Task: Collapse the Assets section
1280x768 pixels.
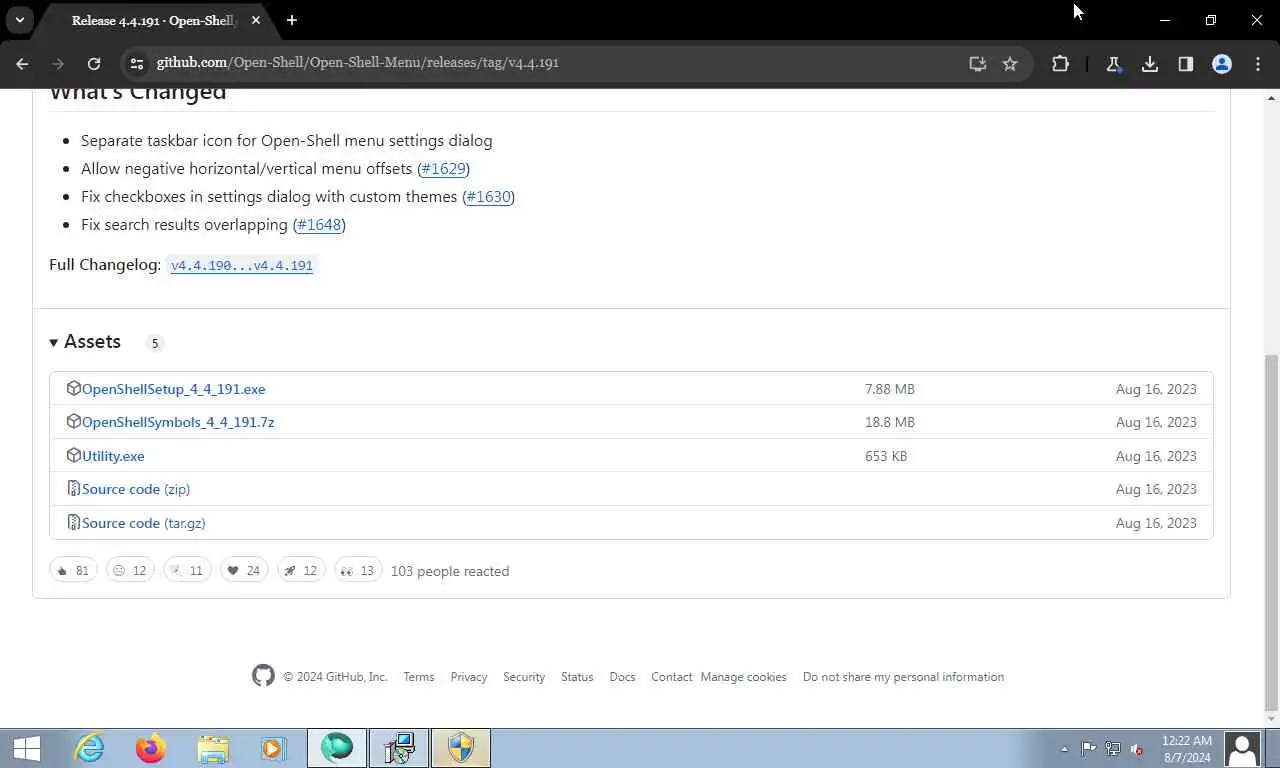Action: (85, 342)
